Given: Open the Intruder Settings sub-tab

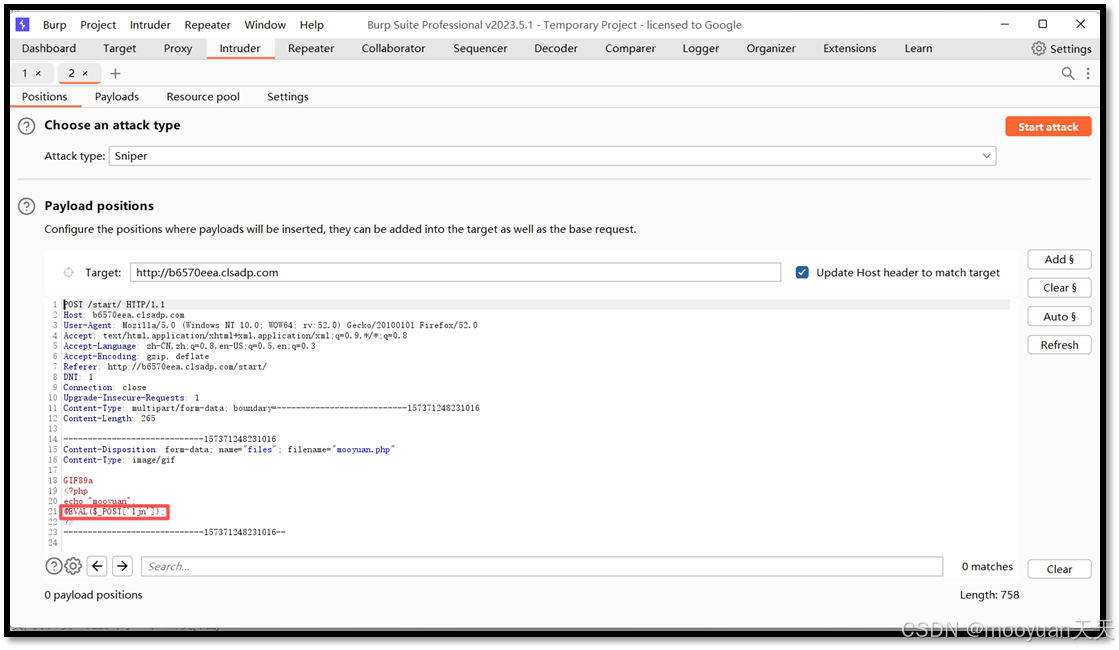Looking at the screenshot, I should (288, 97).
